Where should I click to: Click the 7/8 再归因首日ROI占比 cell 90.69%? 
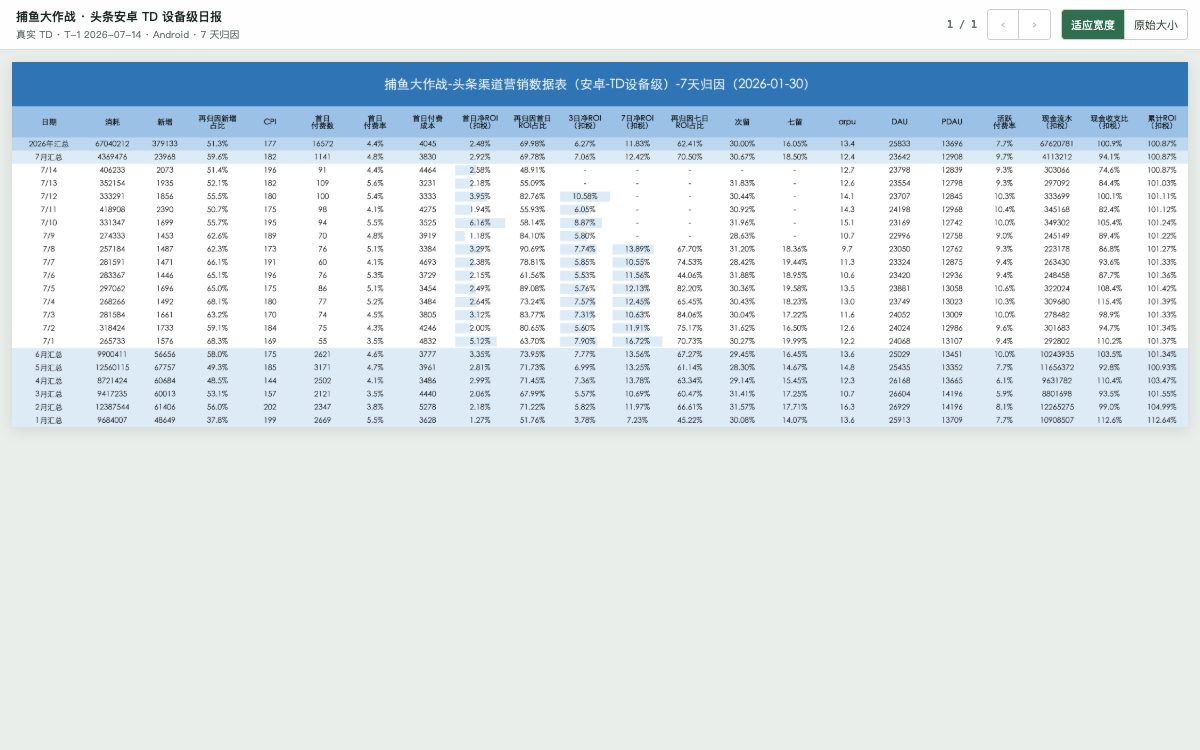532,248
